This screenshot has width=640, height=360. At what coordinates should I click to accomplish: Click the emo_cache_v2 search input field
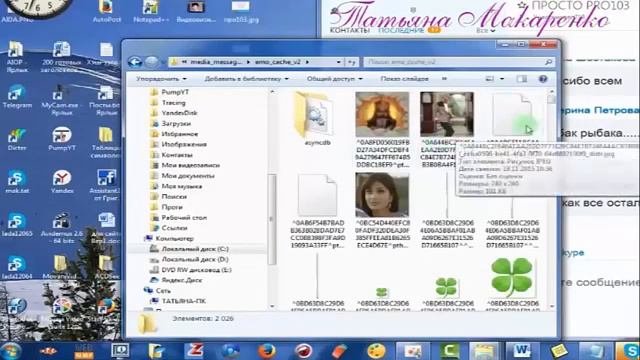pos(459,62)
